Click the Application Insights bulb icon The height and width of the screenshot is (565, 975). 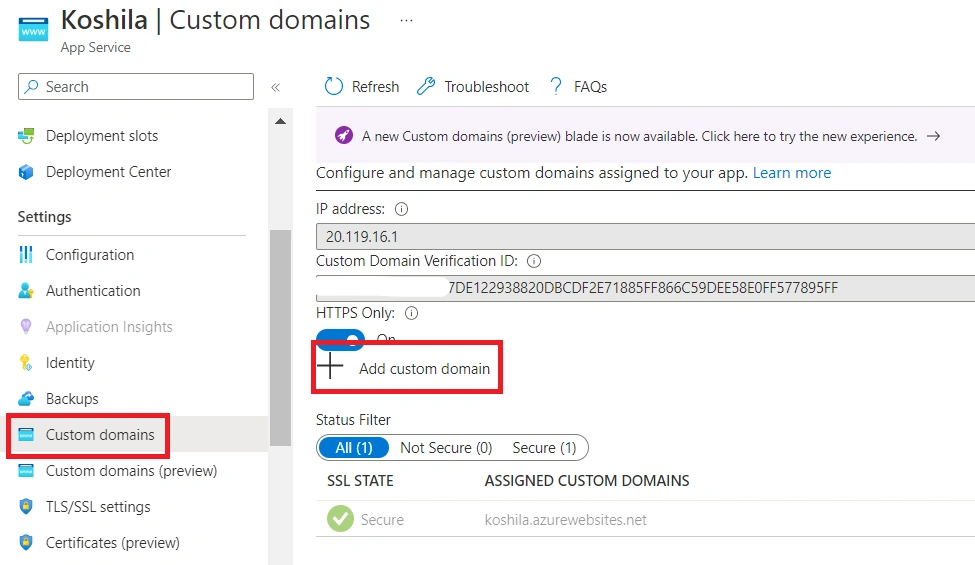click(x=26, y=326)
